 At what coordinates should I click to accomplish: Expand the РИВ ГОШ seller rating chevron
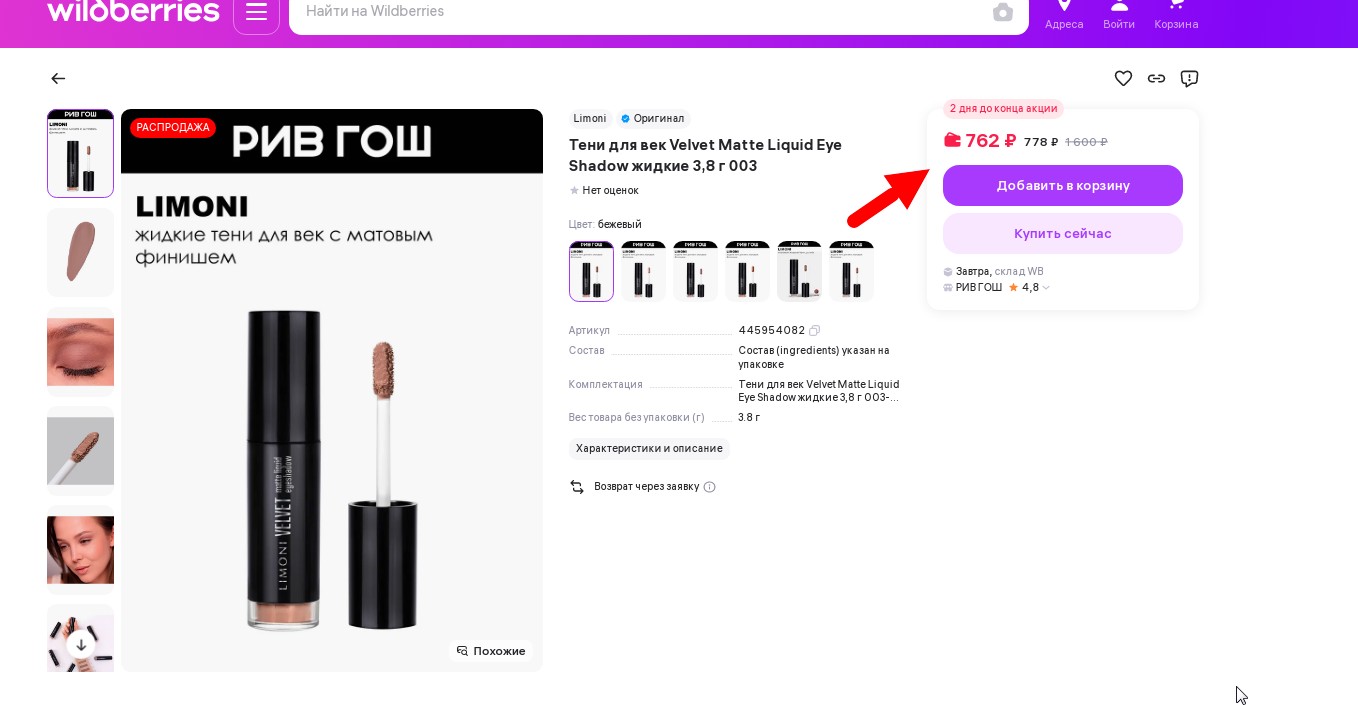click(1046, 288)
